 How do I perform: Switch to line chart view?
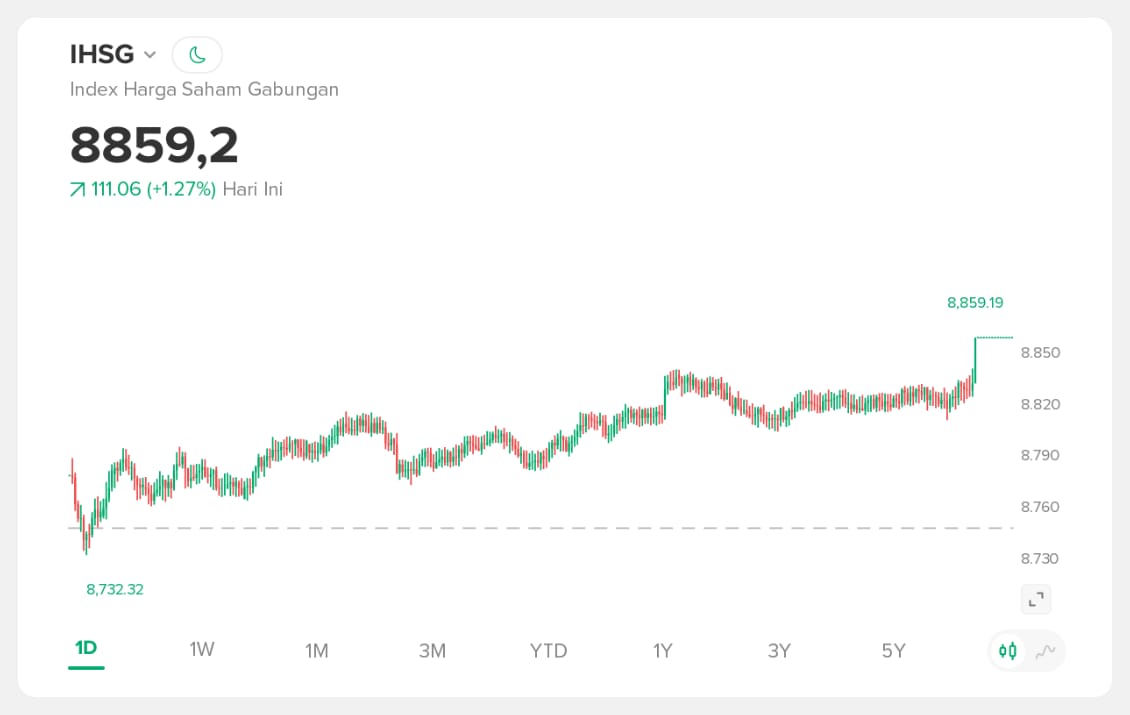coord(1045,652)
